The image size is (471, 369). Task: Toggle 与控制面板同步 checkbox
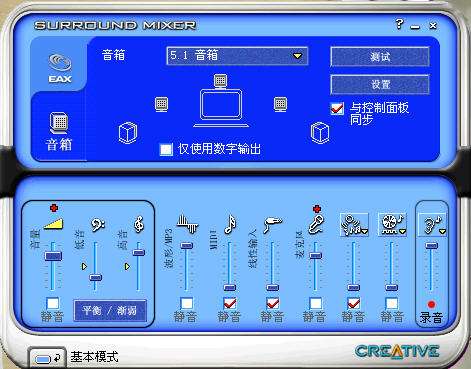(x=337, y=109)
